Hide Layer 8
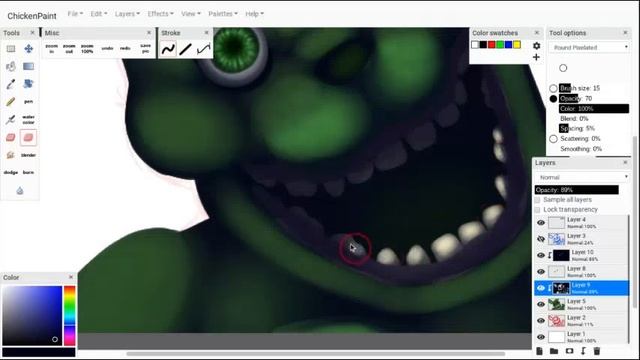Screen dimensions: 640x360 pyautogui.click(x=541, y=272)
